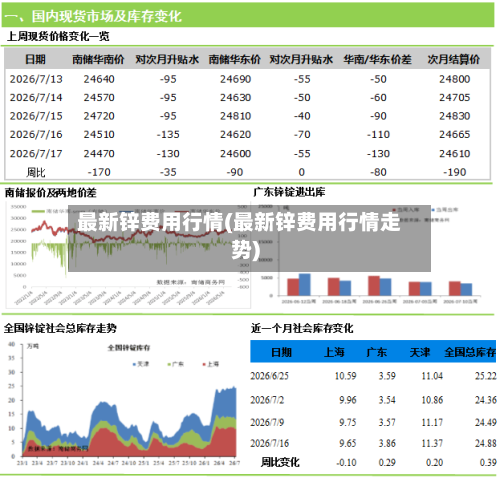The image size is (500, 478).
Task: Click the 南储华南价 column header
Action: point(98,59)
